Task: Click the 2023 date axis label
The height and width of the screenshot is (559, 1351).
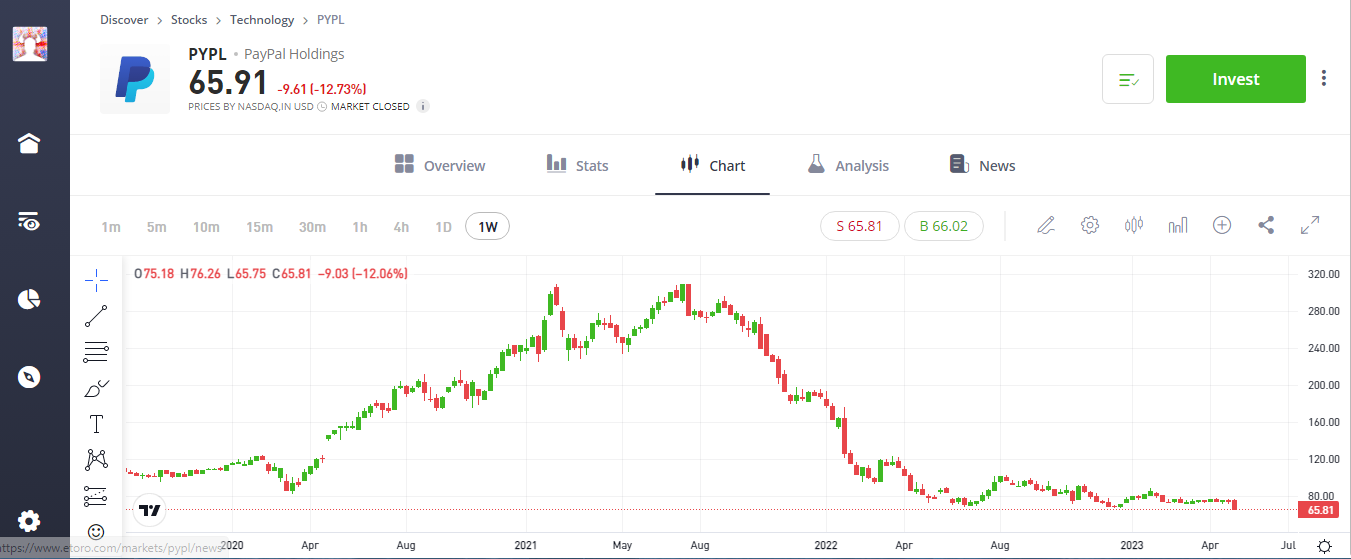Action: [1132, 545]
